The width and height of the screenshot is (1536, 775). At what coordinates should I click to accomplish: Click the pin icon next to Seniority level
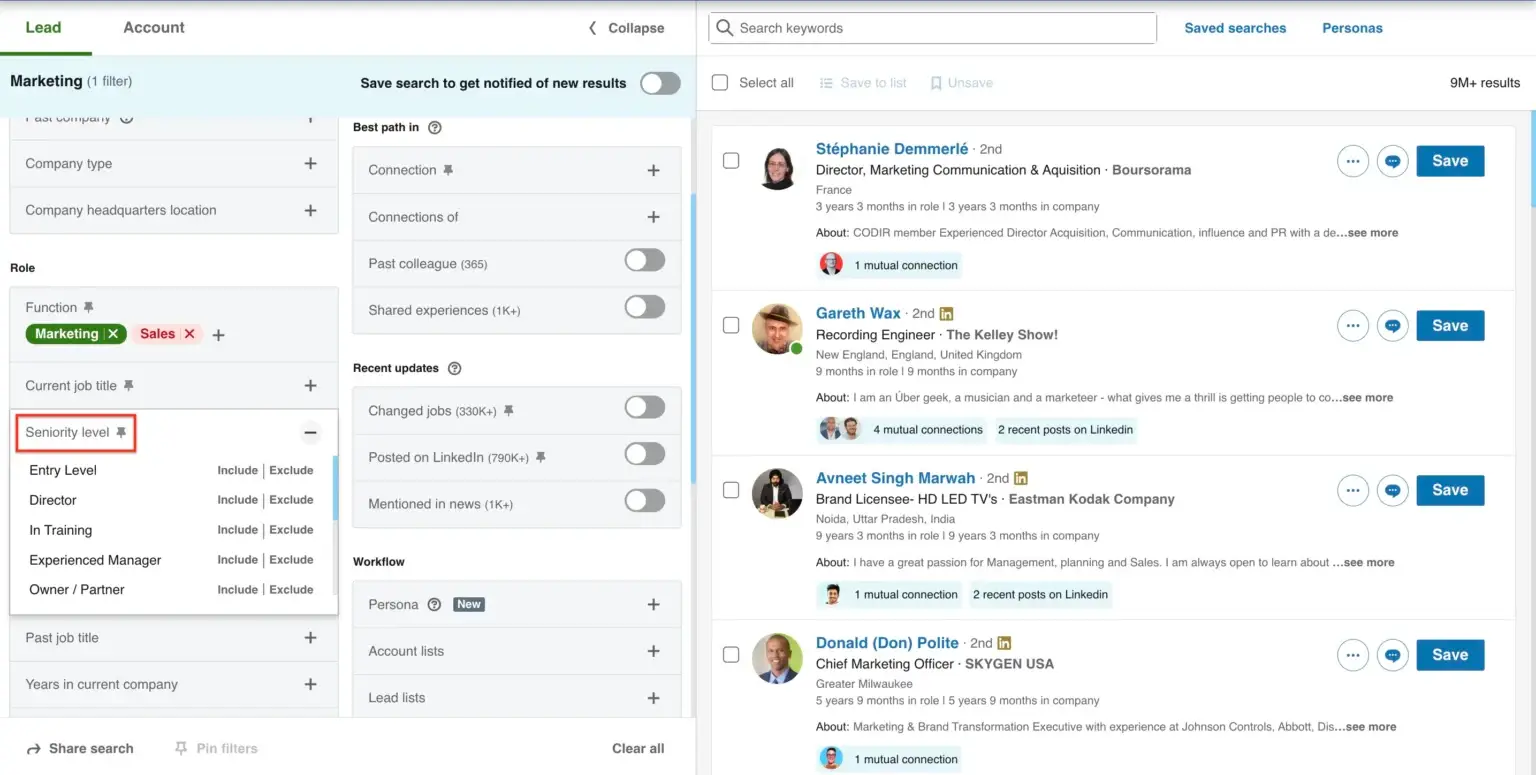(x=121, y=433)
